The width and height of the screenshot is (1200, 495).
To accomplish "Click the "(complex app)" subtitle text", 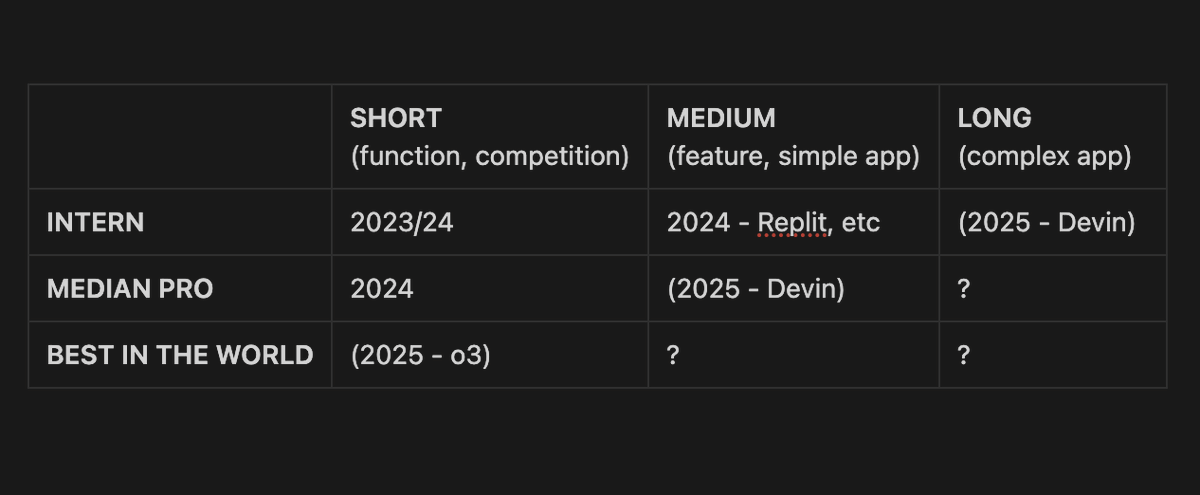I will click(1044, 157).
